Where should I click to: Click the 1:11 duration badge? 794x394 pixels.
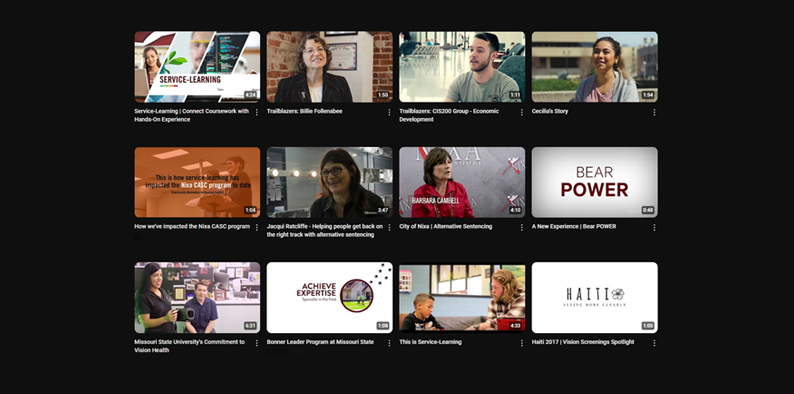[515, 95]
